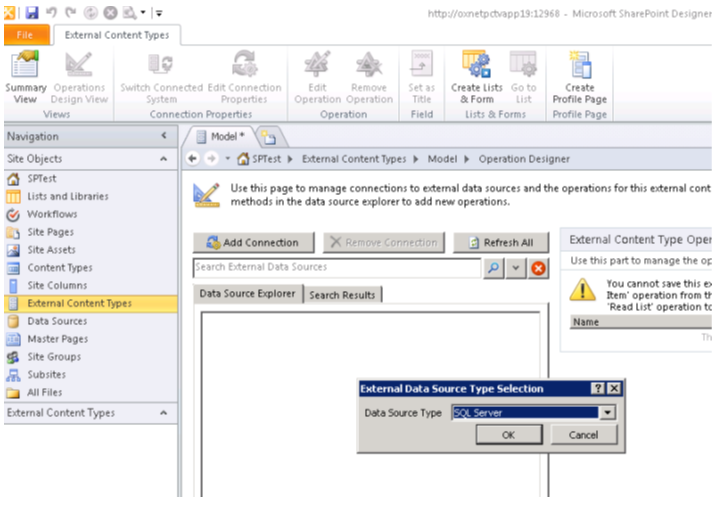723x507 pixels.
Task: Click the Undo icon in title bar
Action: (52, 12)
